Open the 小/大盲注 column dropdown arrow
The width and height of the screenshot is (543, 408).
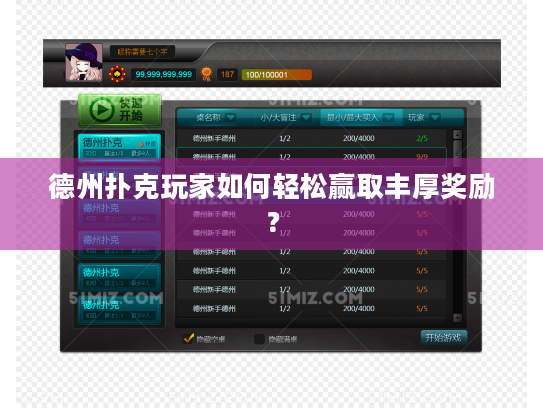306,118
